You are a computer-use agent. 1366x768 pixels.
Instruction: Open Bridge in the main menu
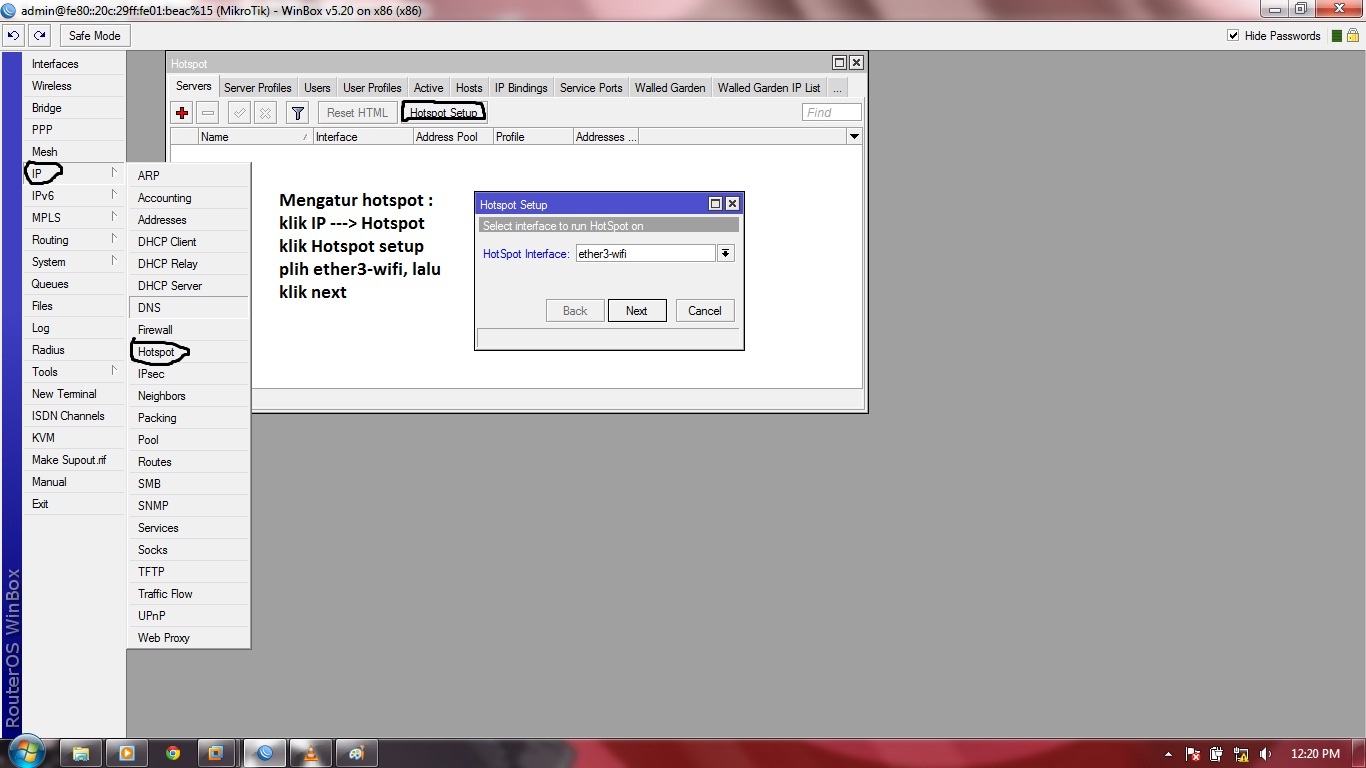(x=74, y=108)
